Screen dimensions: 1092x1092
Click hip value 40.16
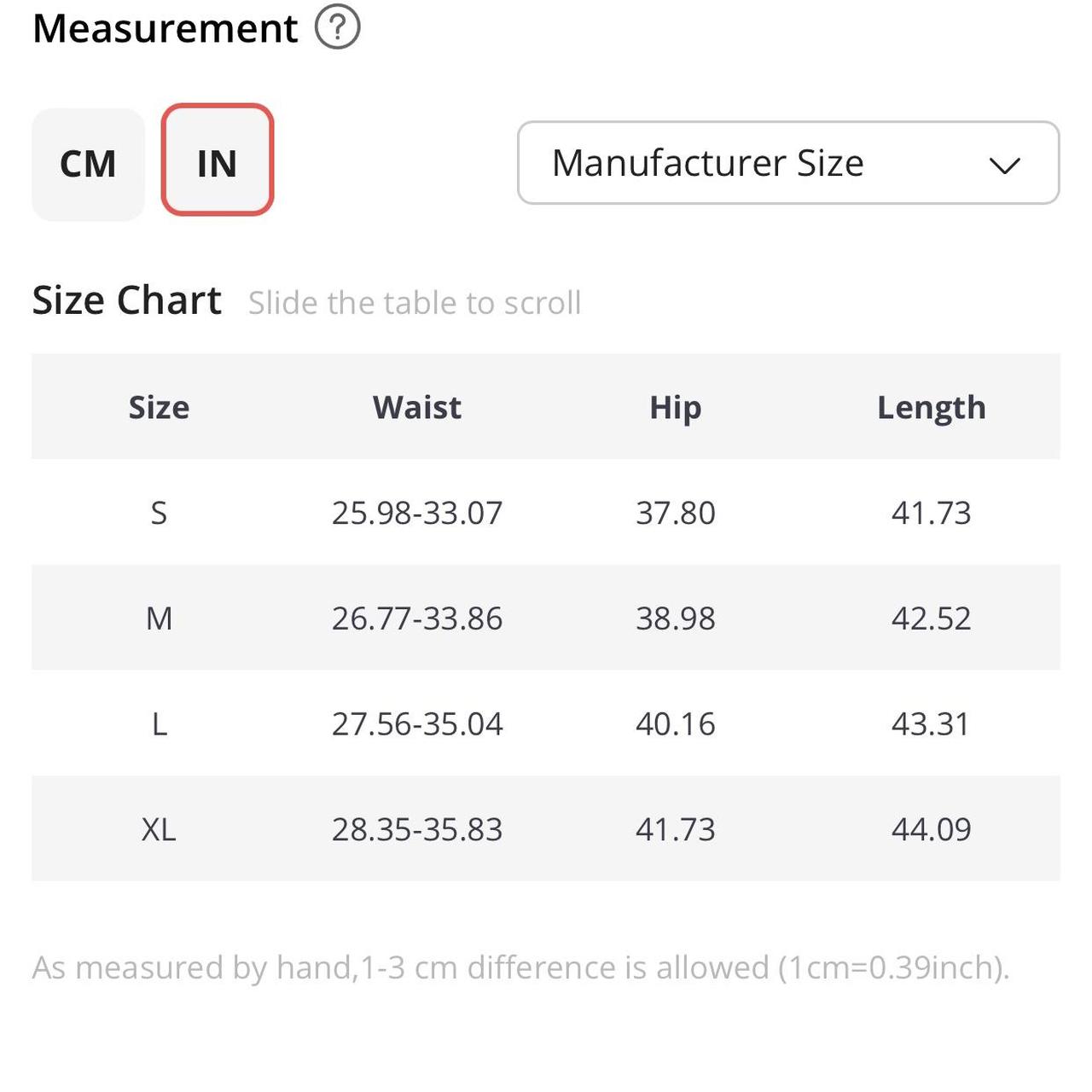(675, 723)
